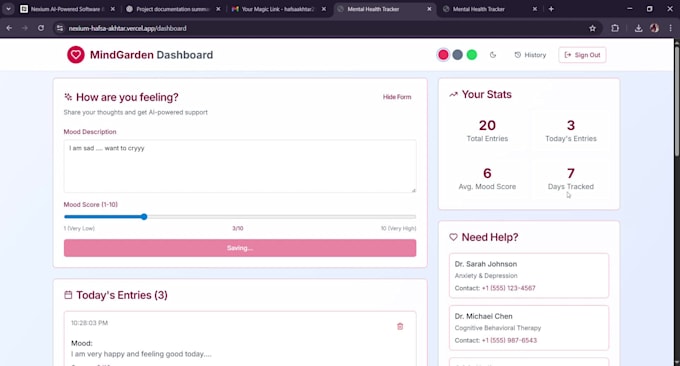This screenshot has height=366, width=680.
Task: Click phone number +1 (555) 123-4567
Action: click(x=508, y=288)
